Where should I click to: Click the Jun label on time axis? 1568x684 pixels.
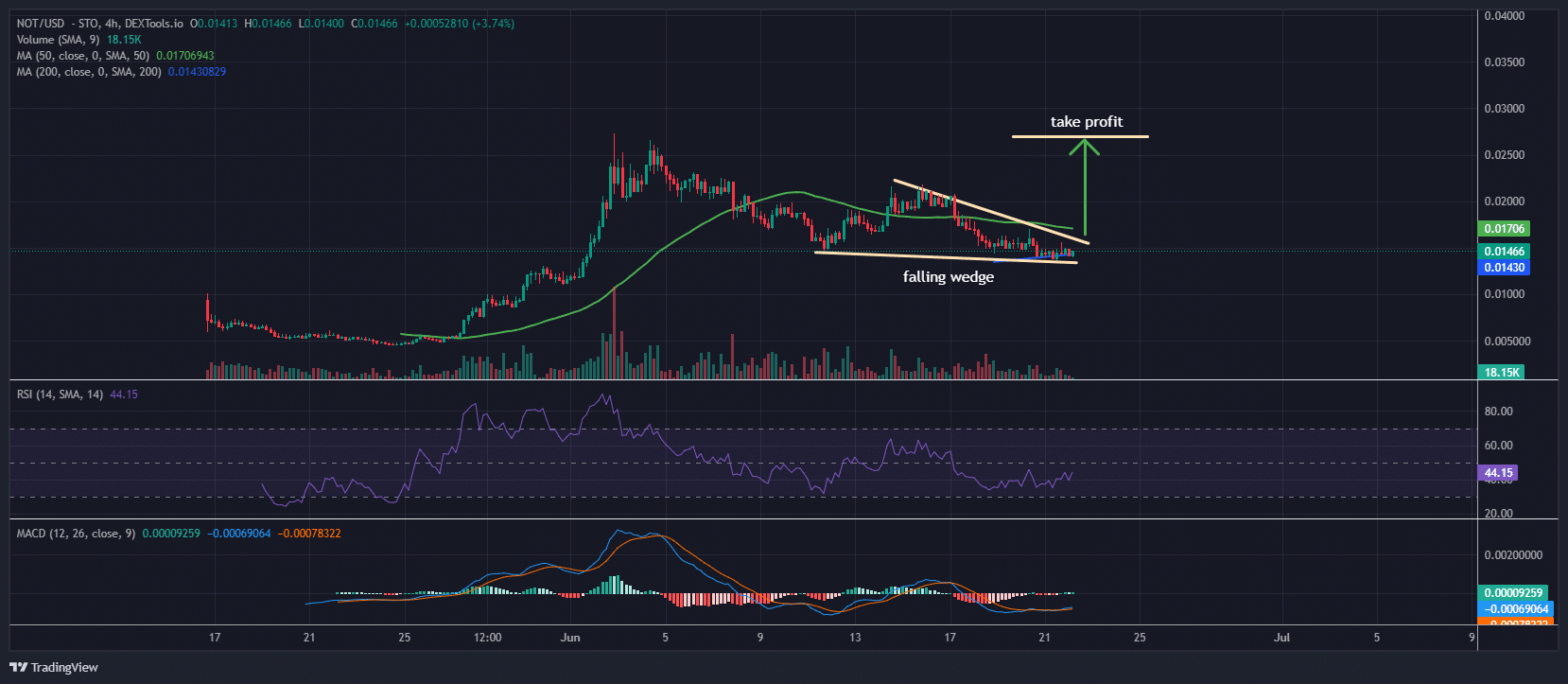pos(570,638)
